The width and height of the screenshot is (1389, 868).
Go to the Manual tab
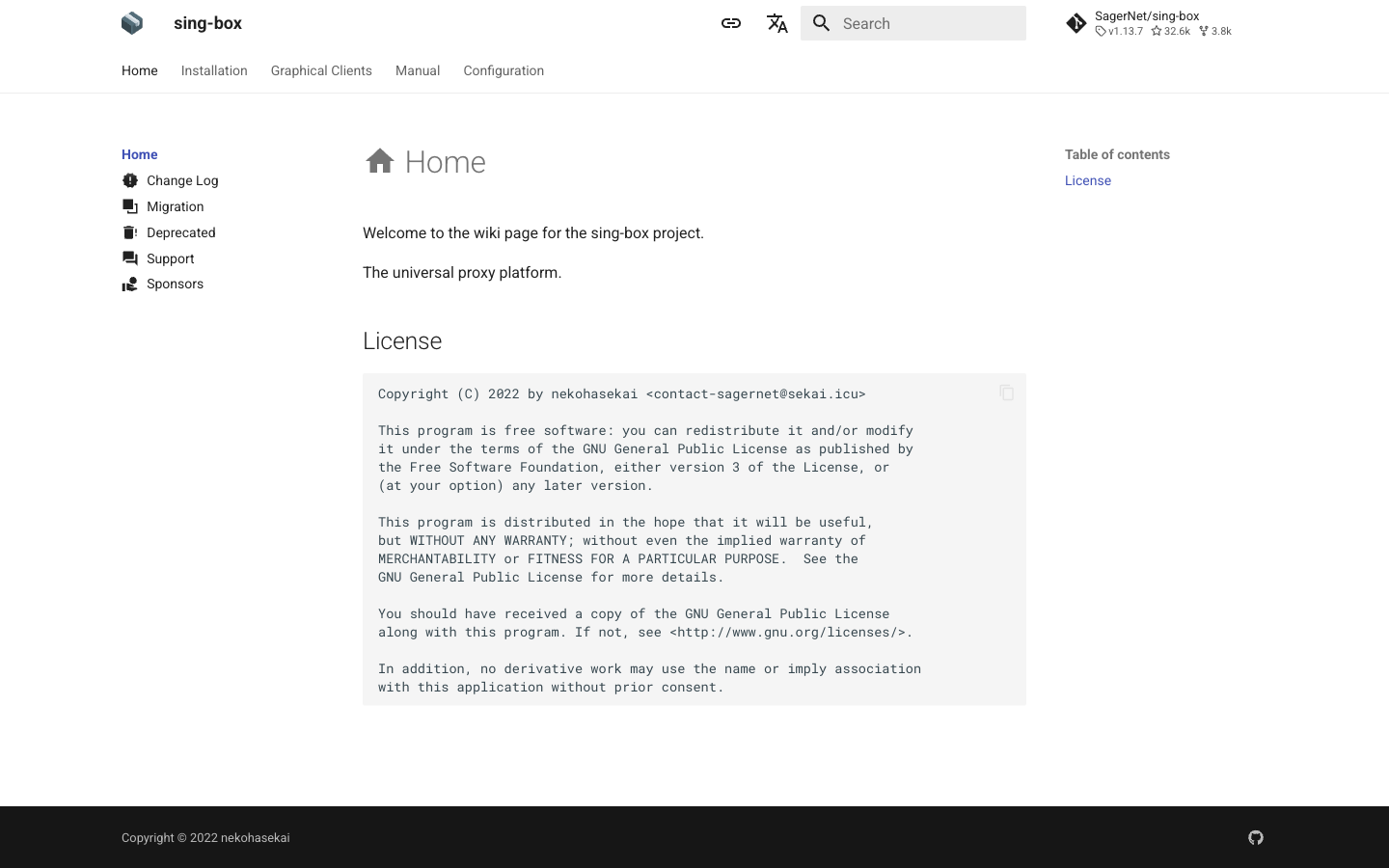coord(418,70)
